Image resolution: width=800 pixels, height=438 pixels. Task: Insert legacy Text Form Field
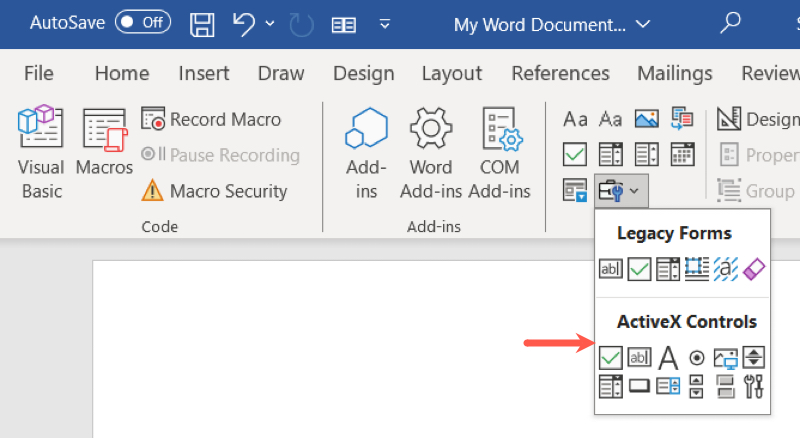click(611, 269)
